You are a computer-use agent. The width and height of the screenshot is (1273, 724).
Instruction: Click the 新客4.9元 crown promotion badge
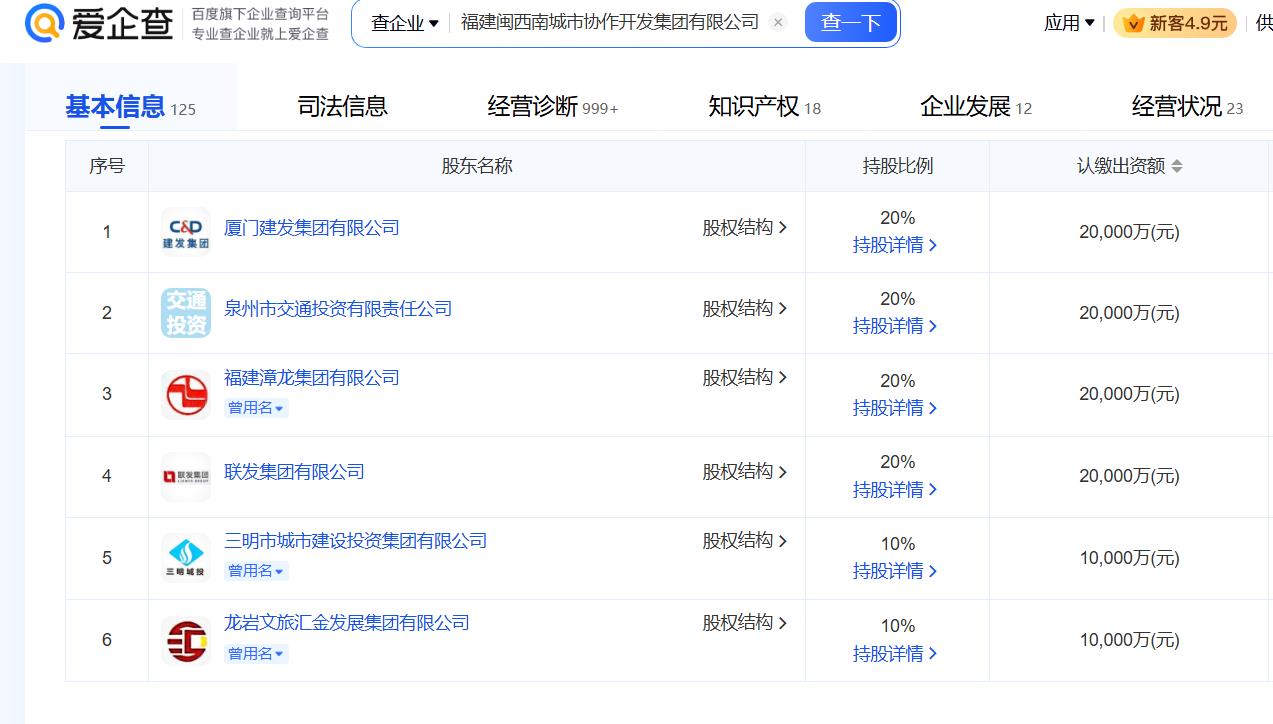[1175, 23]
